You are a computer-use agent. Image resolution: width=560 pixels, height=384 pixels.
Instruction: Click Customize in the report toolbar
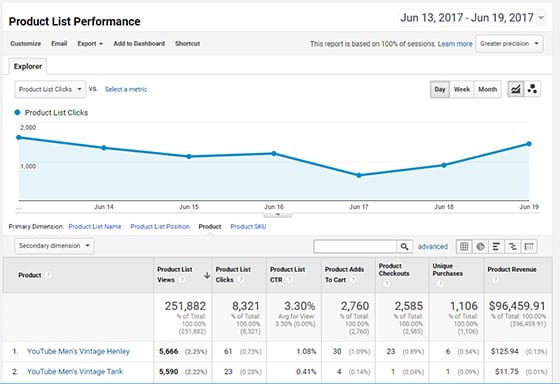click(x=25, y=44)
